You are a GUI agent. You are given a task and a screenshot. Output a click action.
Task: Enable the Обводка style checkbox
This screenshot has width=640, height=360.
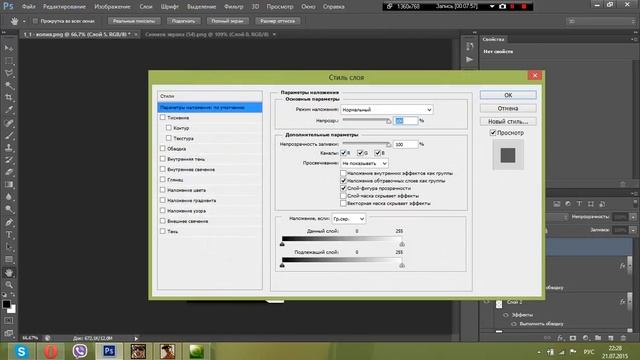point(162,149)
